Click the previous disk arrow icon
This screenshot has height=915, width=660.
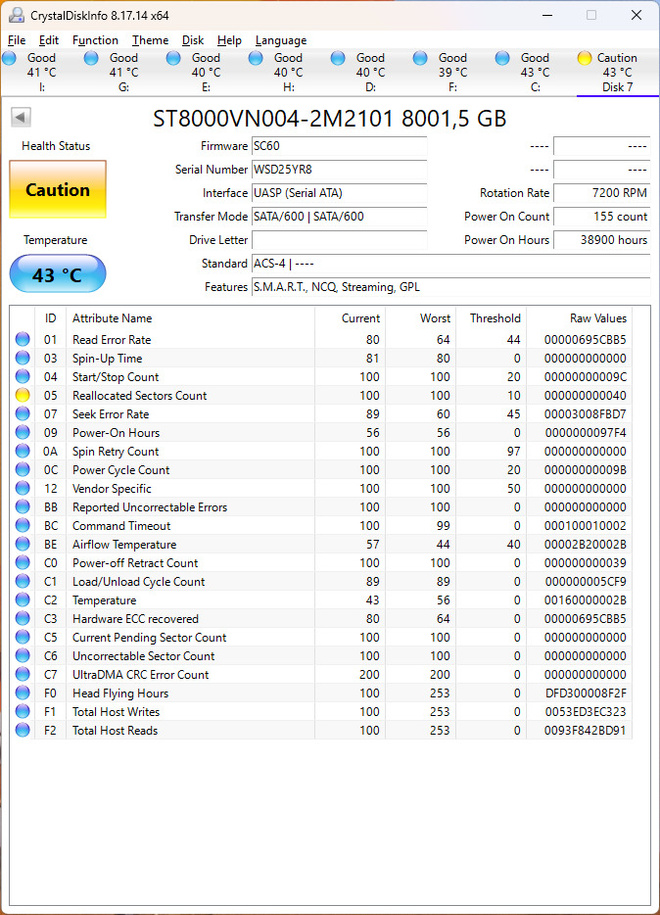point(20,117)
